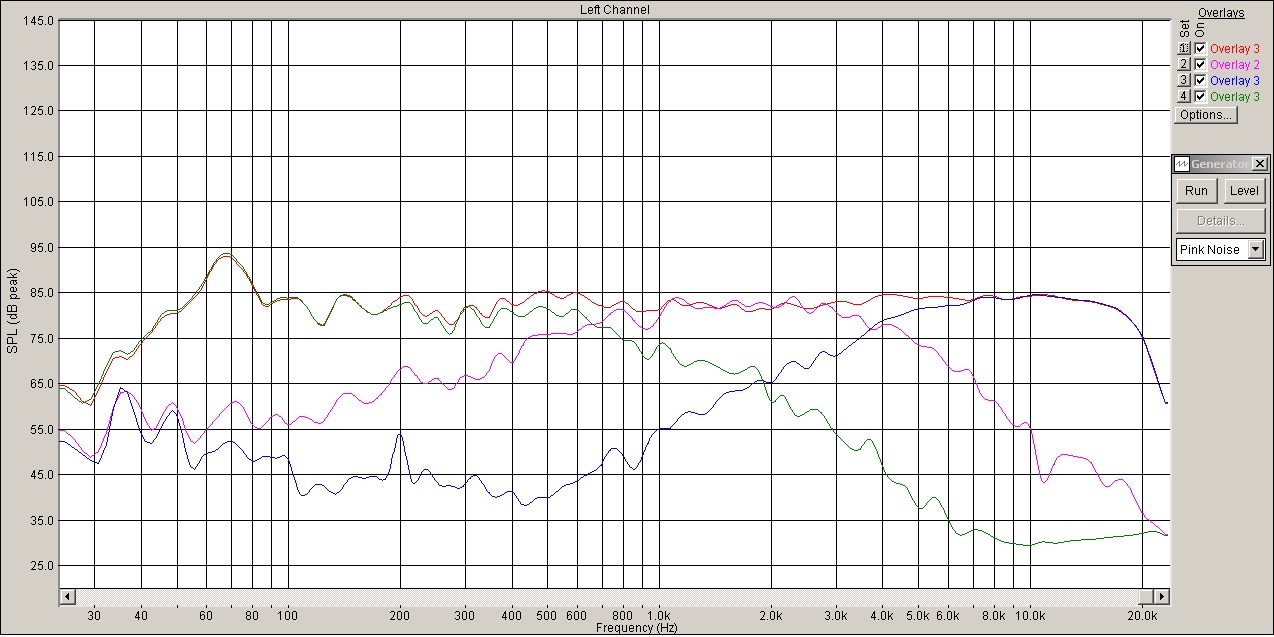
Task: Uncheck the blue Overlay 3 checkbox
Action: click(1200, 80)
